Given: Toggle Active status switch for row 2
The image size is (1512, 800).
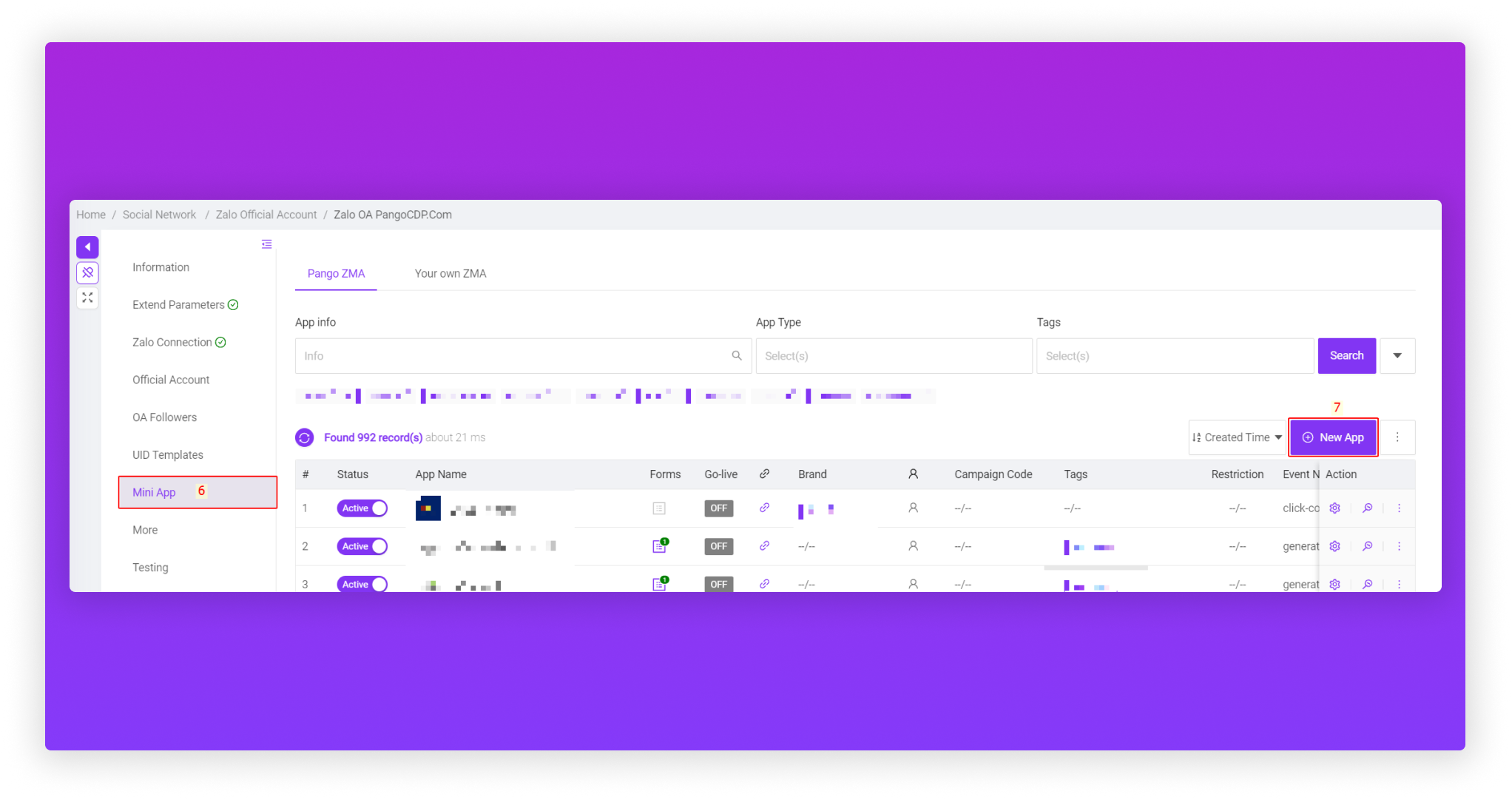Looking at the screenshot, I should (x=362, y=546).
